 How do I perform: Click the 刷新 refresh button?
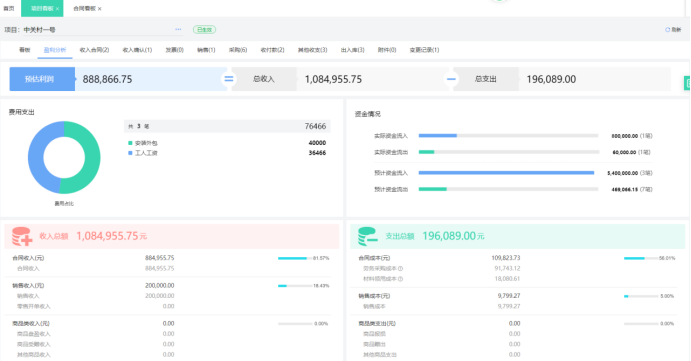(673, 30)
